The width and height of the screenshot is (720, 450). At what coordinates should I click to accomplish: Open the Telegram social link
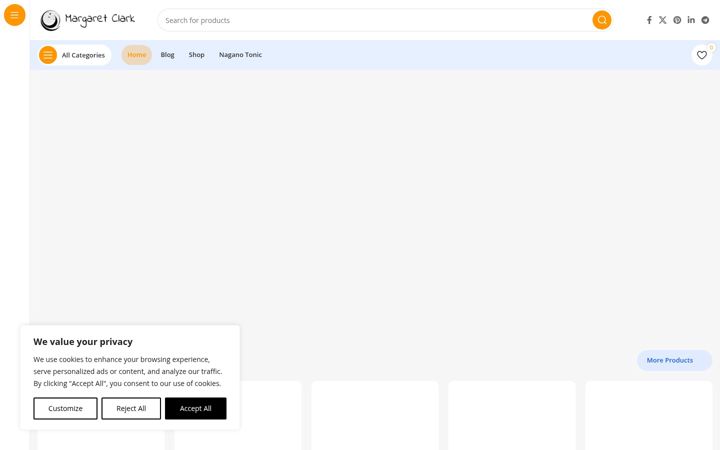[705, 20]
